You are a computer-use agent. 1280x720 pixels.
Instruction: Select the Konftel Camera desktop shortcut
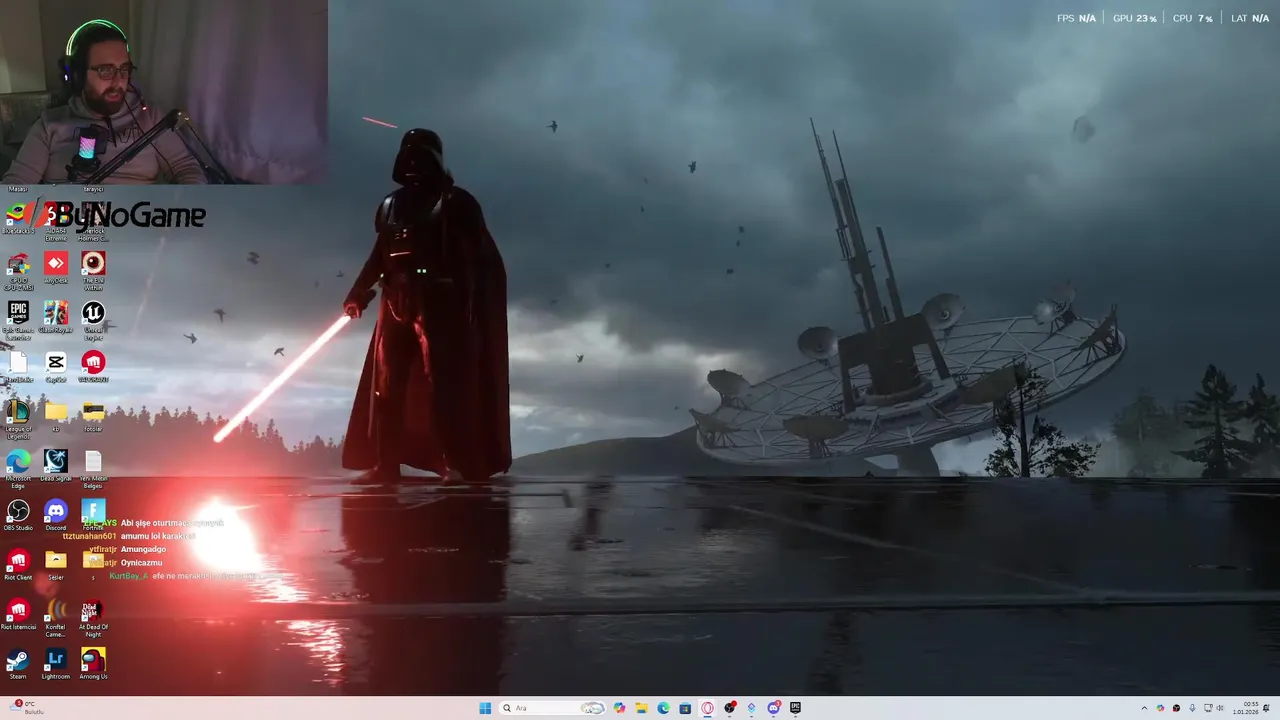click(56, 618)
